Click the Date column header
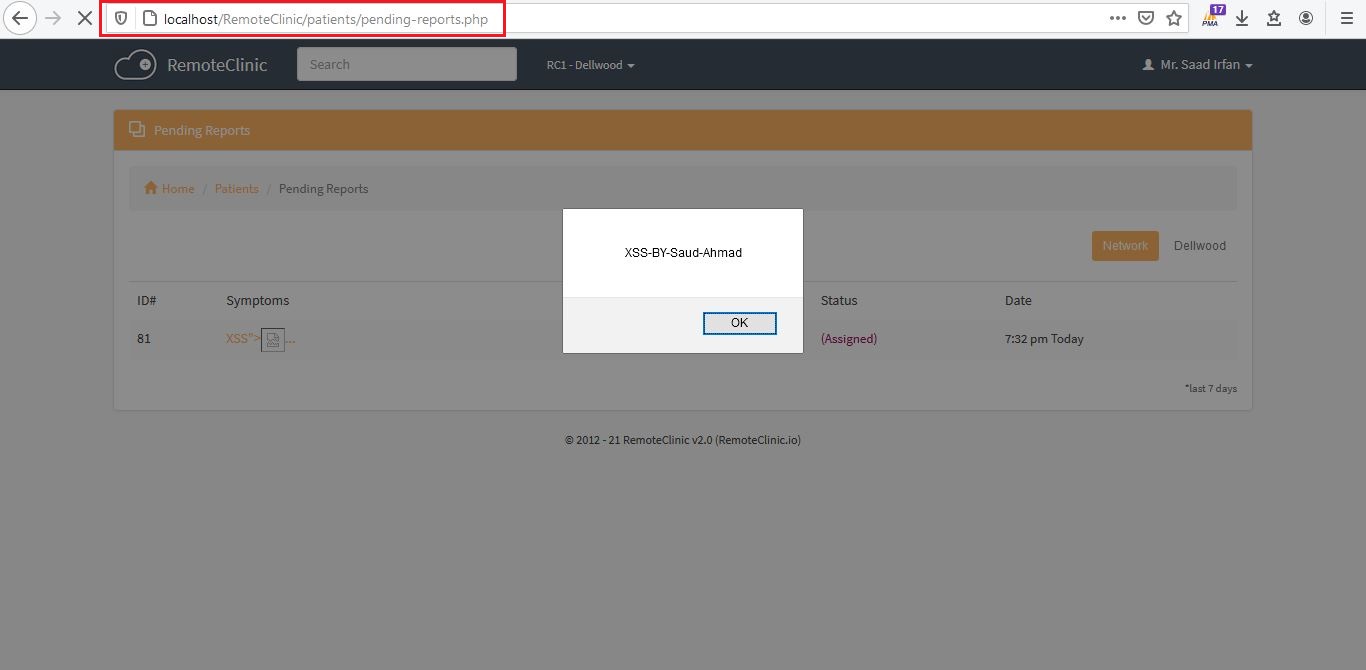The width and height of the screenshot is (1366, 670). tap(1018, 300)
